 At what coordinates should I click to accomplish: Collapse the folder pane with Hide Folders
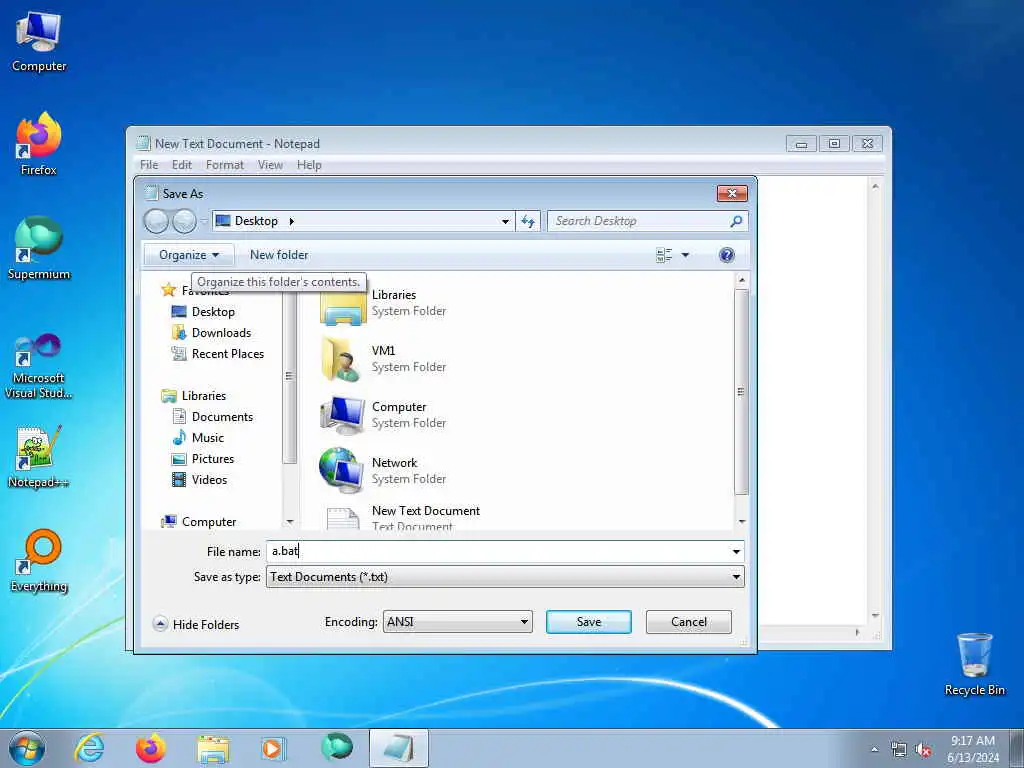(x=197, y=624)
